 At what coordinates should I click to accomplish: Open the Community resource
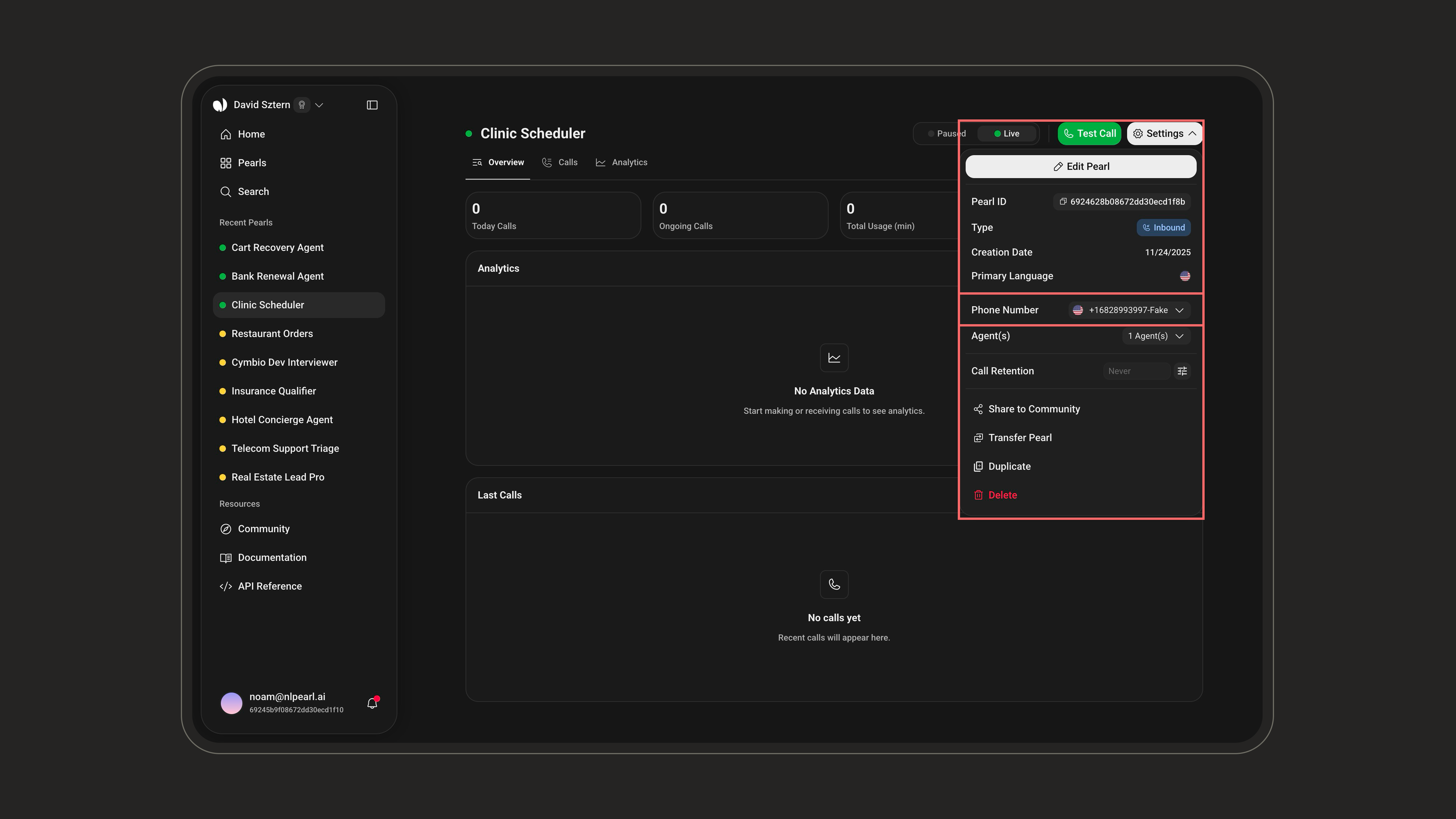click(298, 529)
